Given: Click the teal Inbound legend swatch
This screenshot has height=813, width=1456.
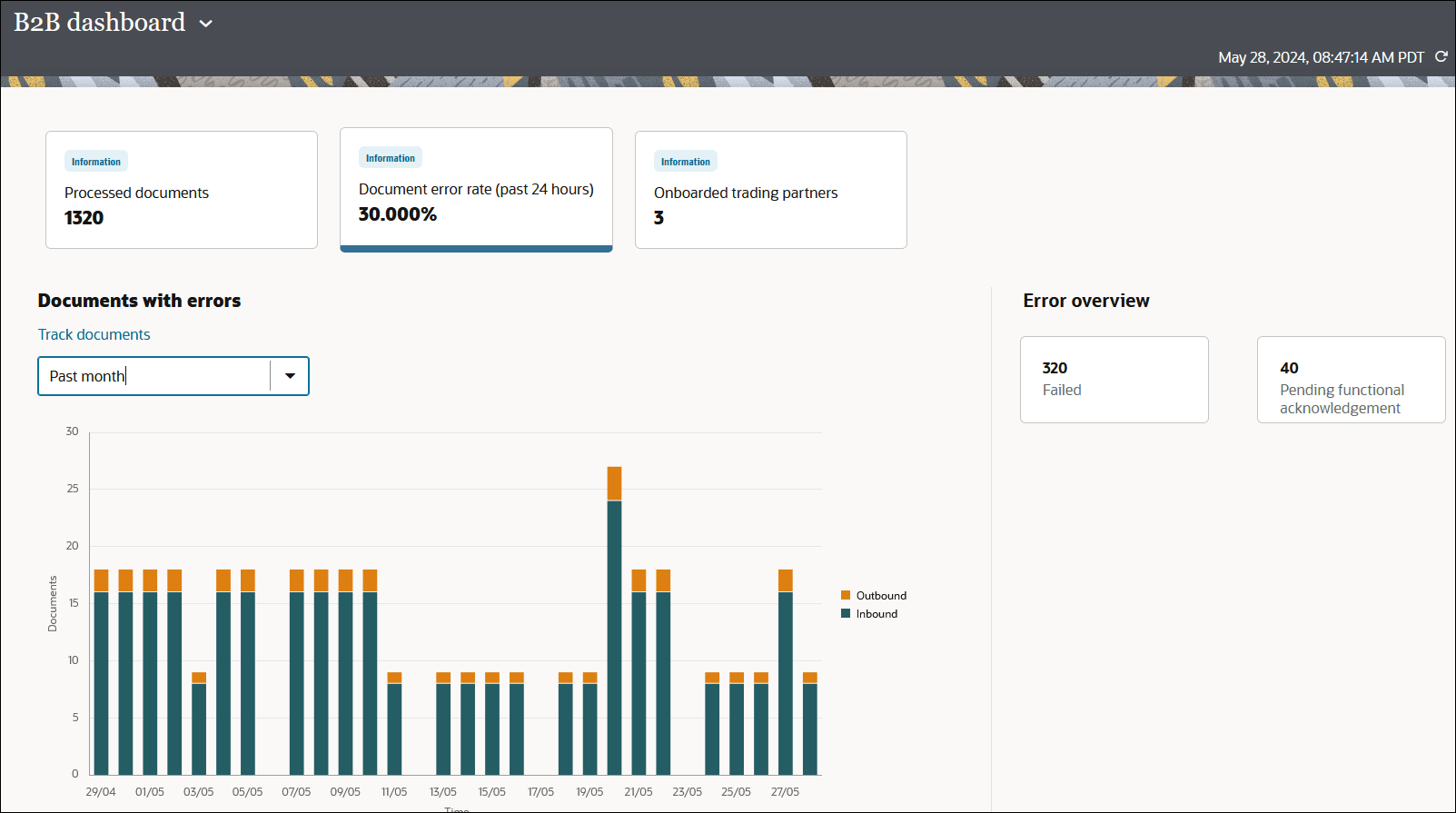Looking at the screenshot, I should tap(846, 613).
